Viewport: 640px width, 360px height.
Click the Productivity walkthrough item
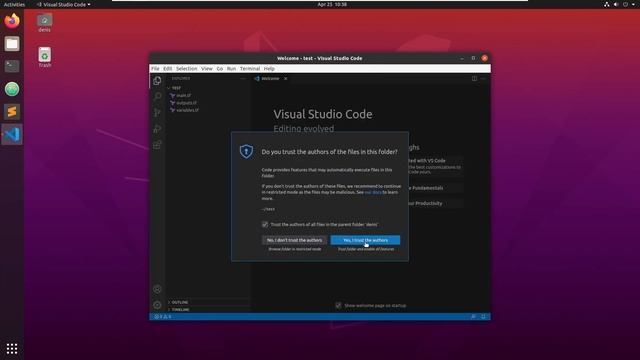(436, 203)
